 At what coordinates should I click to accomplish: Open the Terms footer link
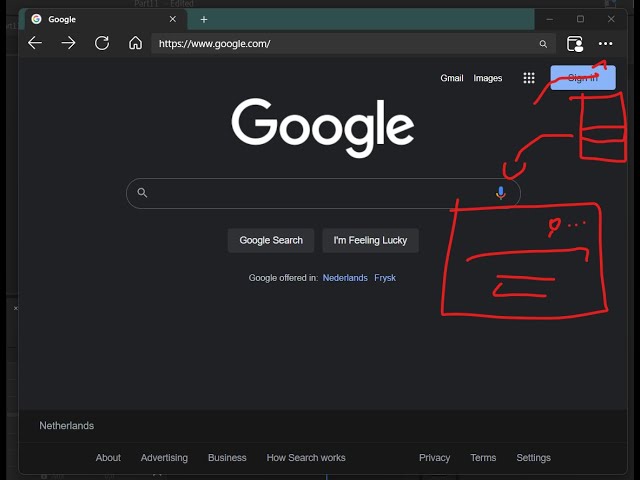tap(483, 458)
